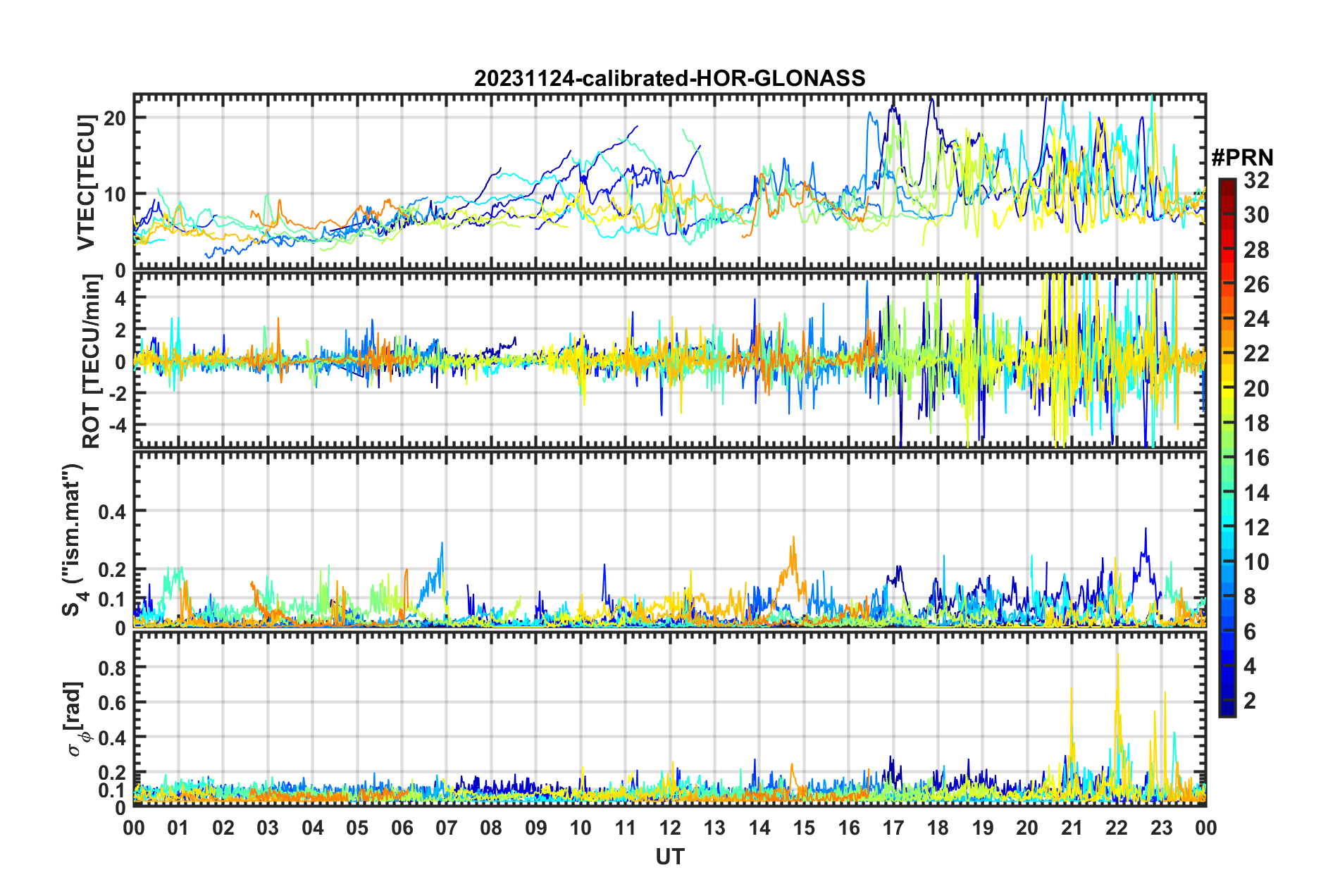Click colorbar tick label 30
Image resolution: width=1340 pixels, height=896 pixels.
[1255, 215]
